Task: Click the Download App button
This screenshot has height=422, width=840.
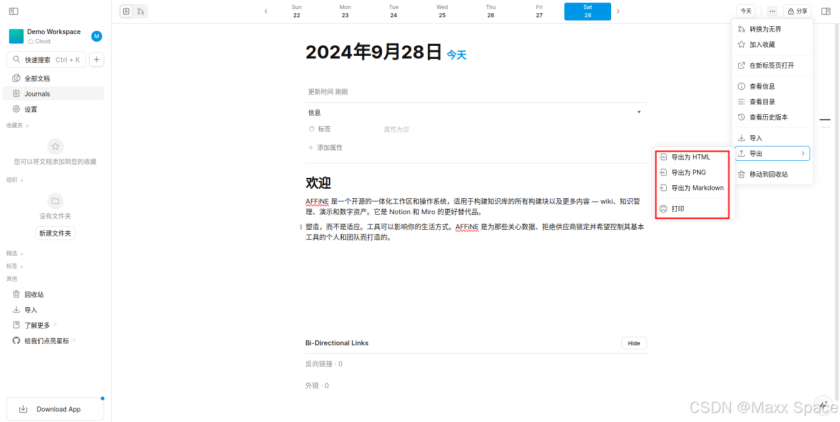Action: 55,409
